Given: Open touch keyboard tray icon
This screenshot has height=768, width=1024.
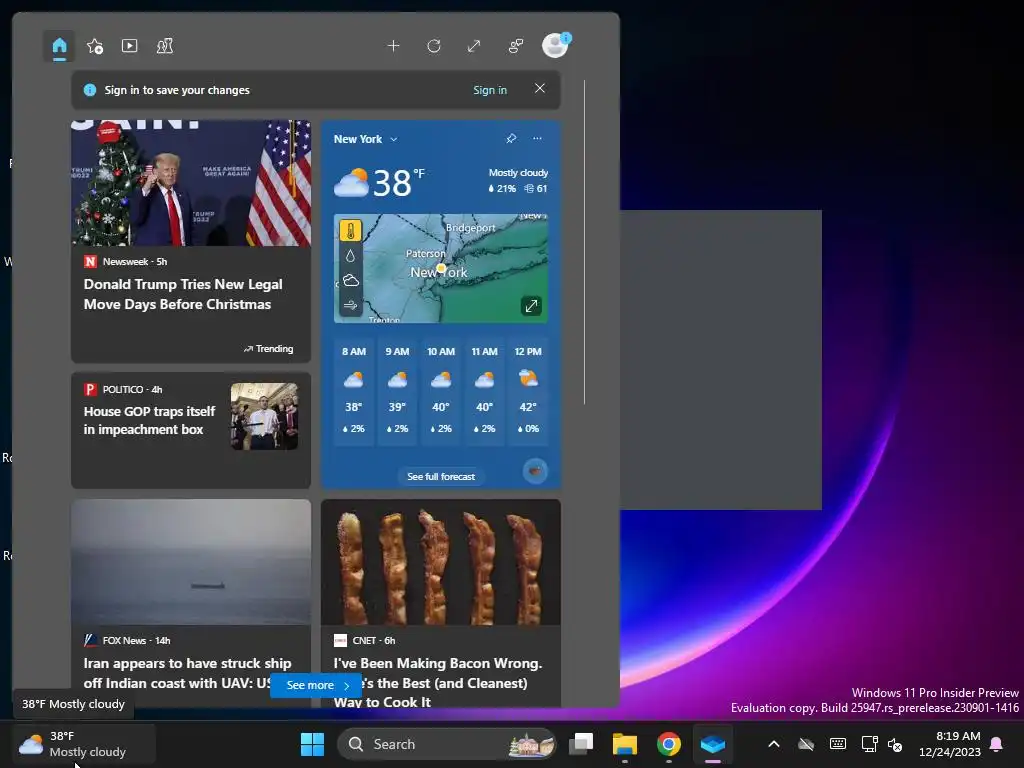Looking at the screenshot, I should 838,744.
